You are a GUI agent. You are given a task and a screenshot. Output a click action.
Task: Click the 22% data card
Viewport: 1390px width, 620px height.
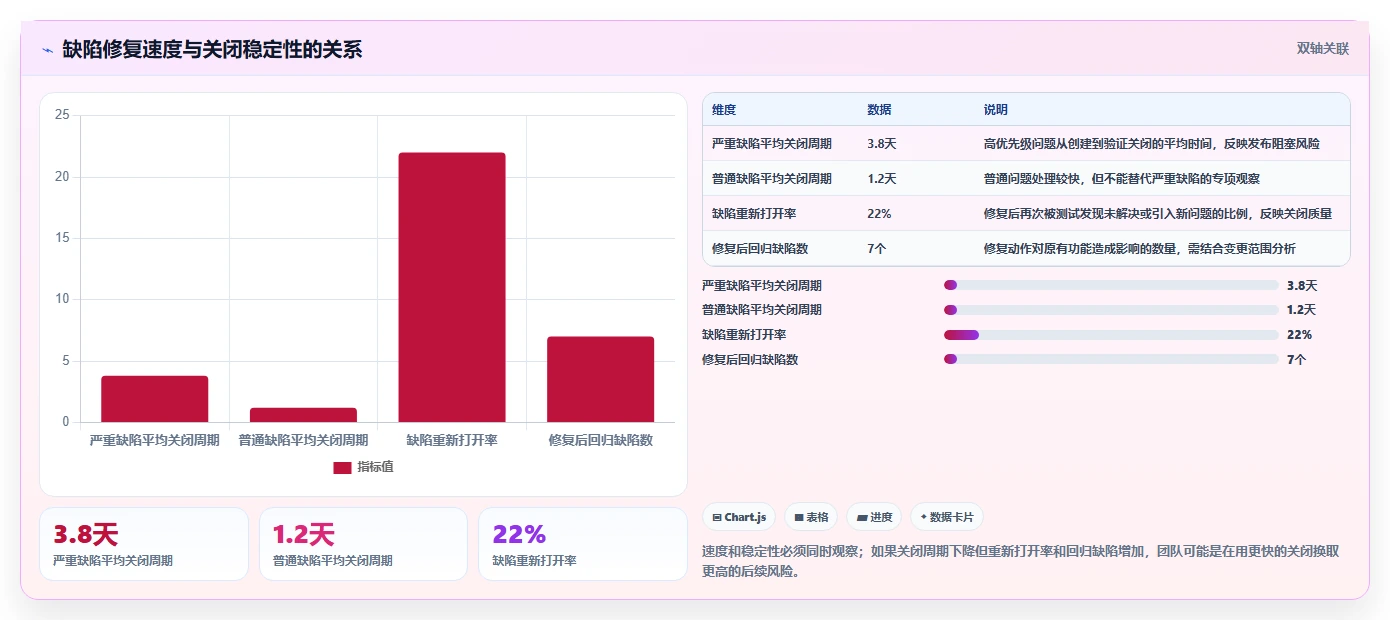583,544
